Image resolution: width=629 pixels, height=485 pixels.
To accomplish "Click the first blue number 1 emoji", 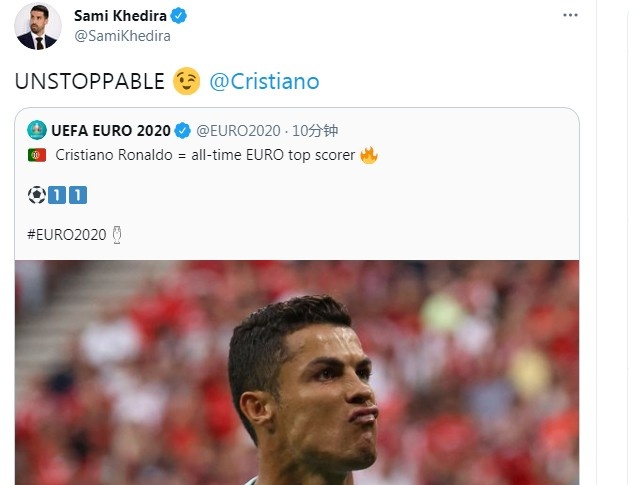I will click(57, 195).
